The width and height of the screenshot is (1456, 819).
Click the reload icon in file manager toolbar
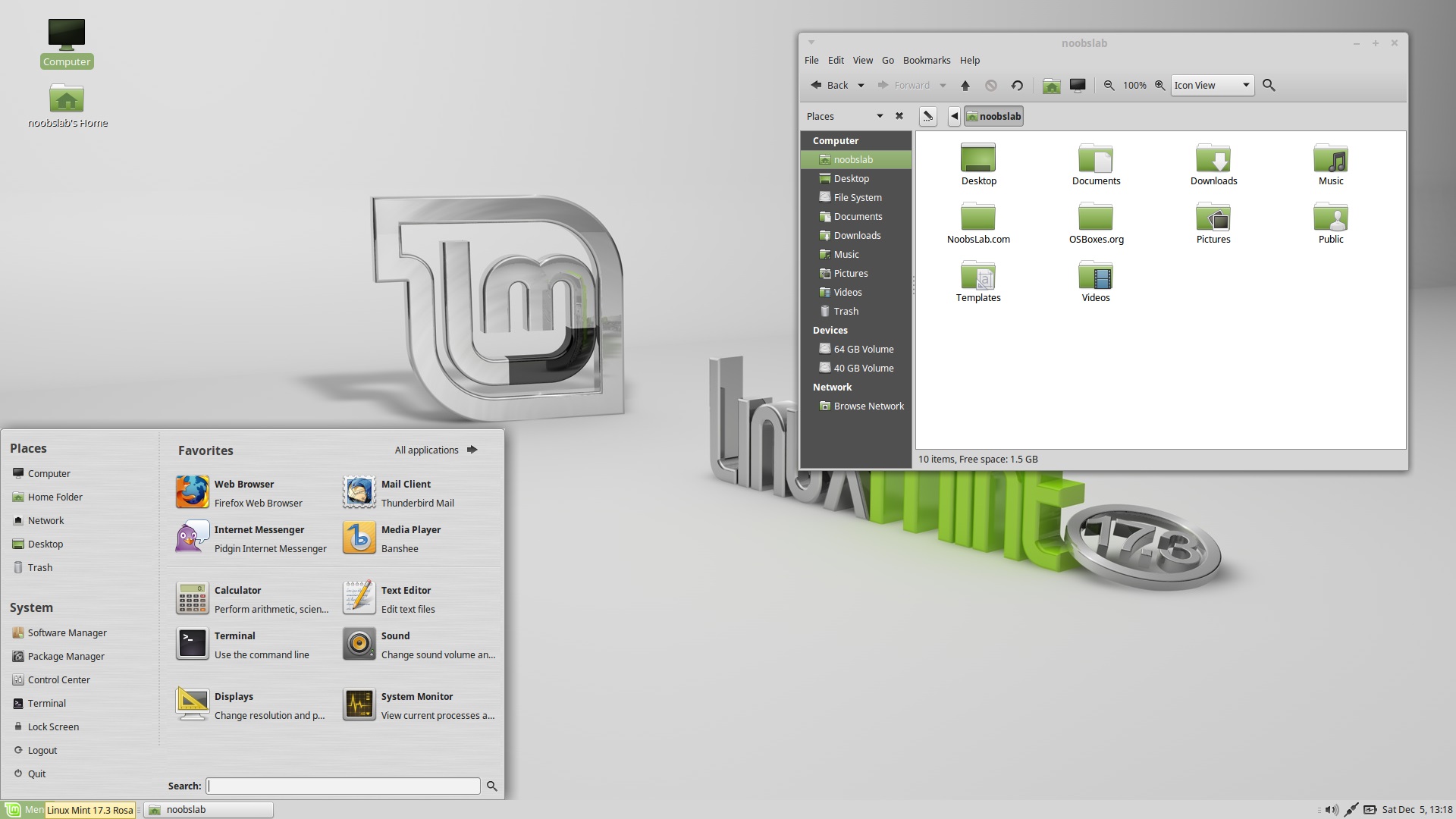pyautogui.click(x=1017, y=86)
